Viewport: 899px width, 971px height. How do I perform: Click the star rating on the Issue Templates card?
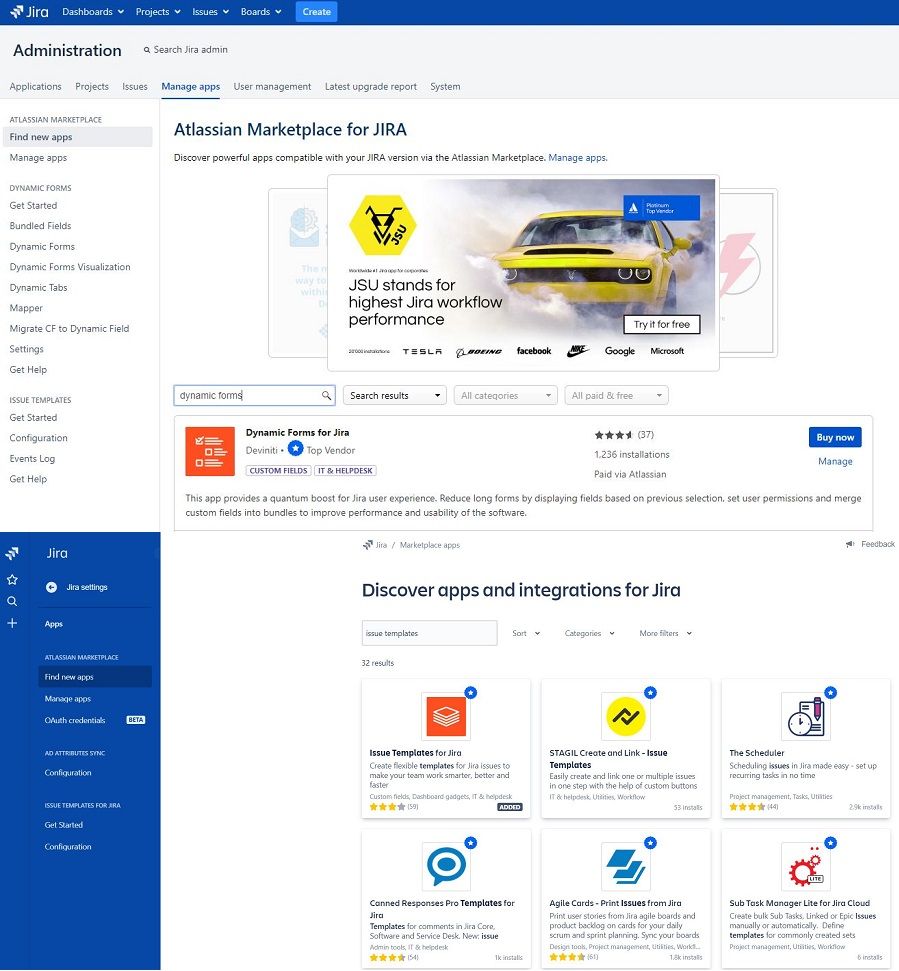pos(388,807)
